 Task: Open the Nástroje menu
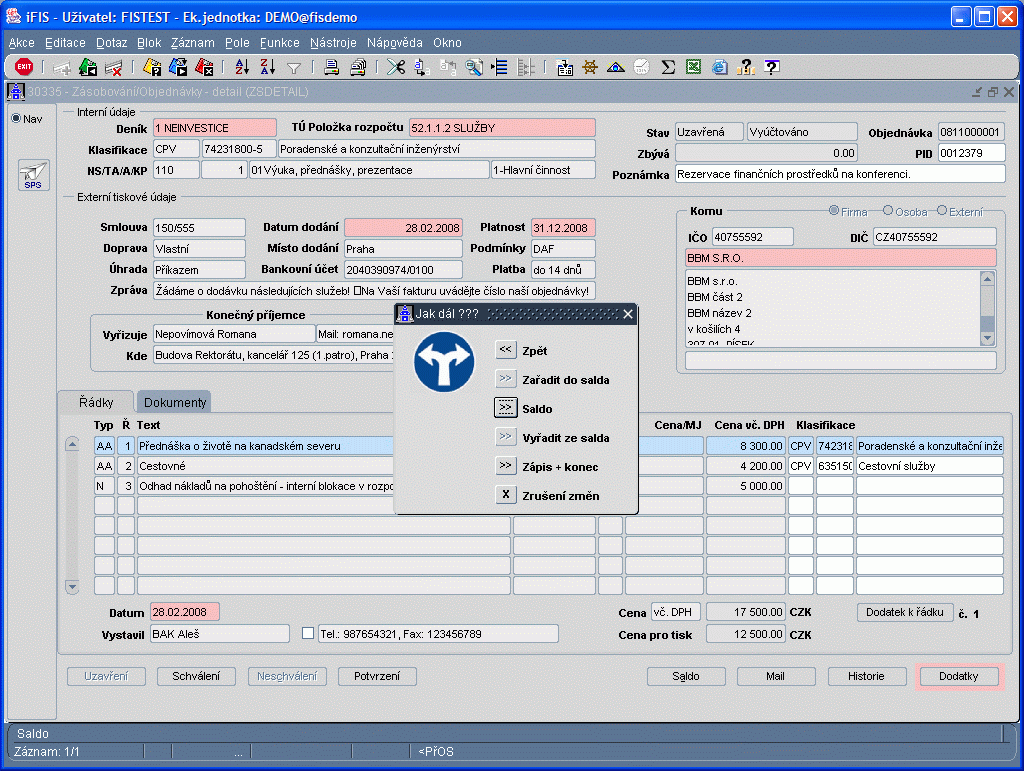click(333, 43)
